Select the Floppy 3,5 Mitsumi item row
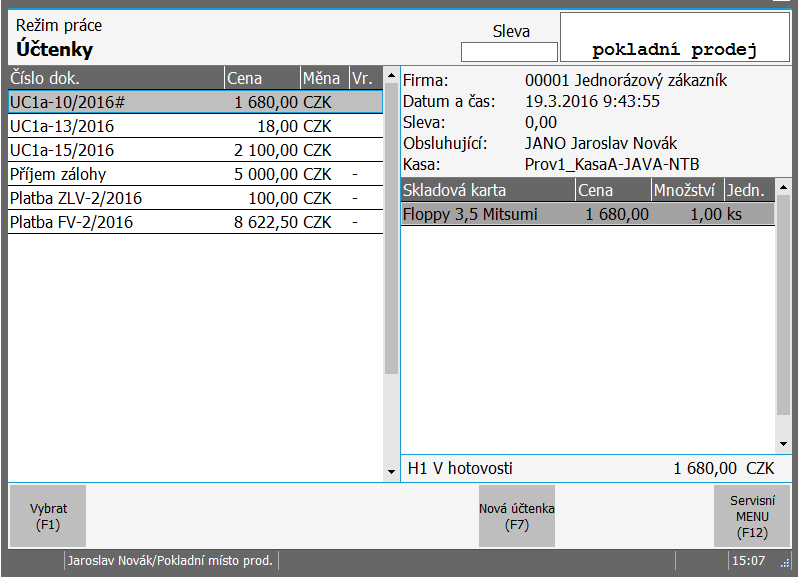This screenshot has width=798, height=578. point(588,214)
